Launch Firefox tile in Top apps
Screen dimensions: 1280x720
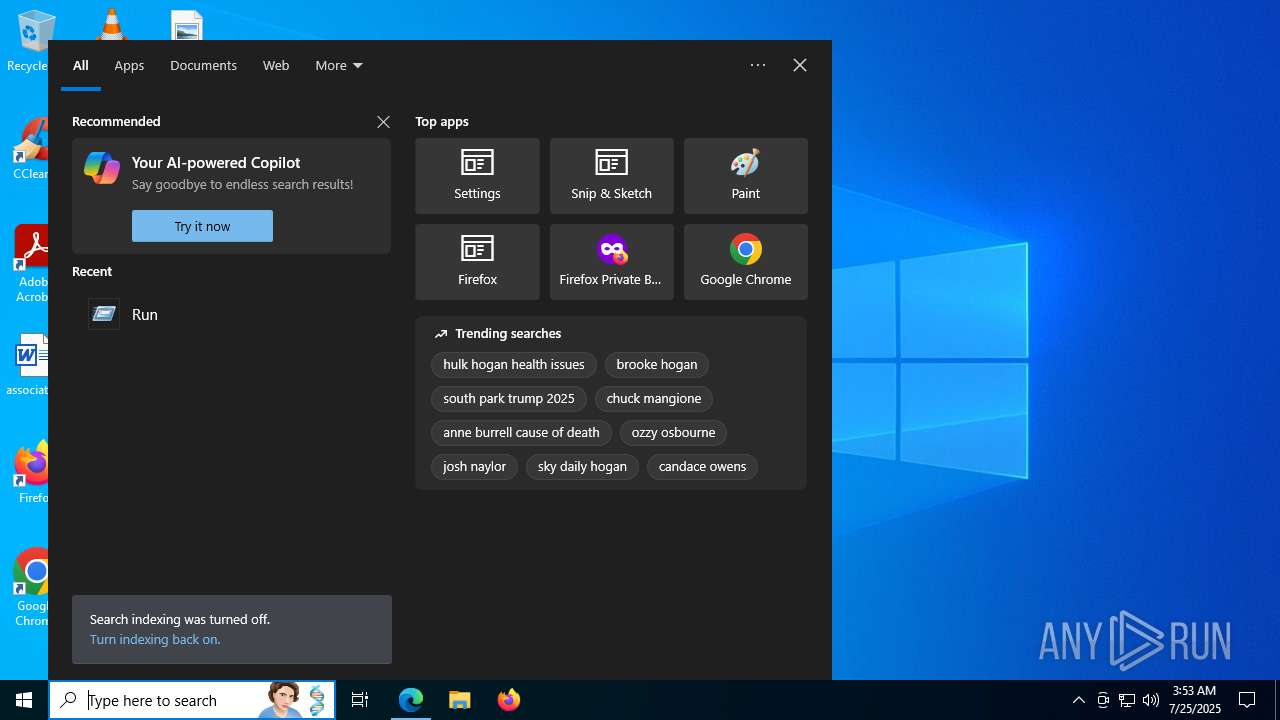(x=477, y=262)
